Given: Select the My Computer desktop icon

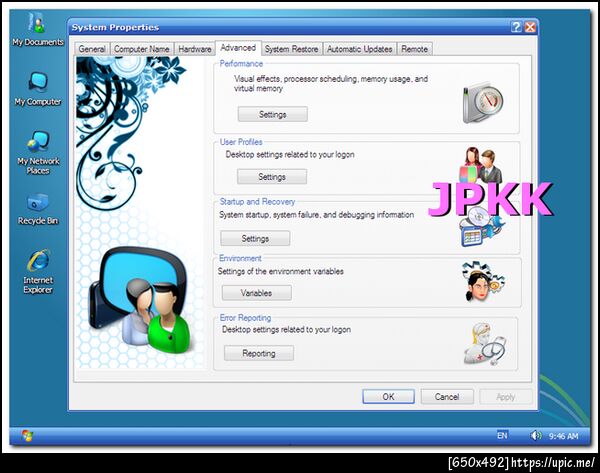Looking at the screenshot, I should pos(38,88).
